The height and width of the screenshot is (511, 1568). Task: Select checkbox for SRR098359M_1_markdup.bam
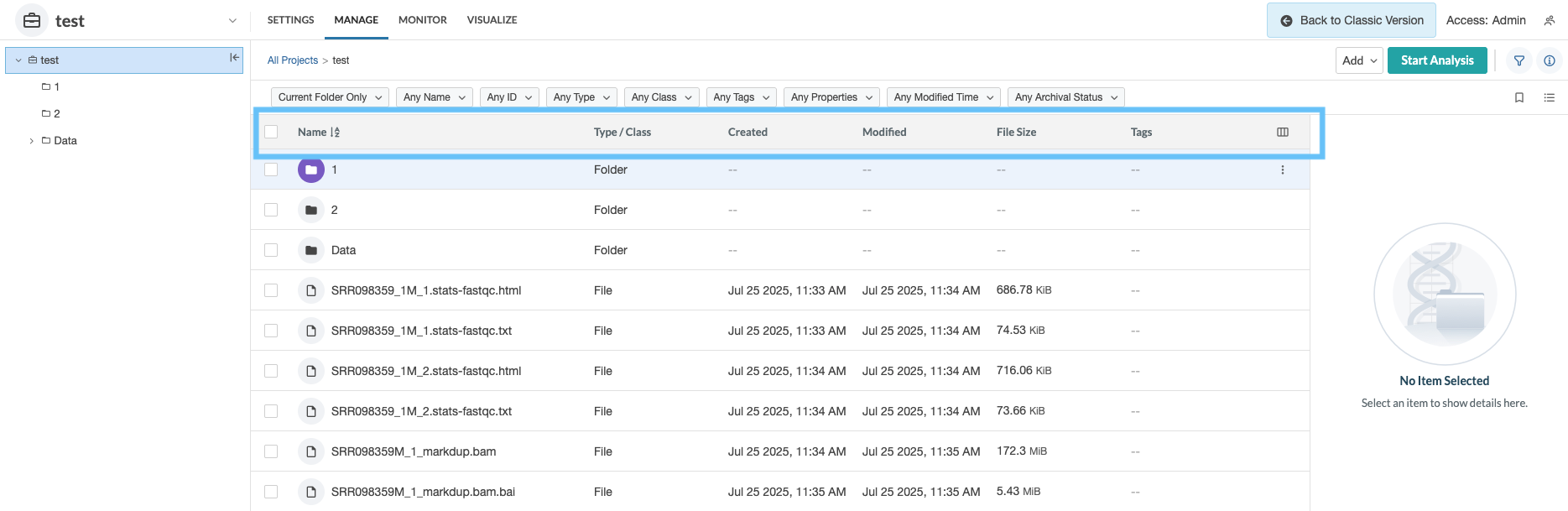tap(271, 451)
